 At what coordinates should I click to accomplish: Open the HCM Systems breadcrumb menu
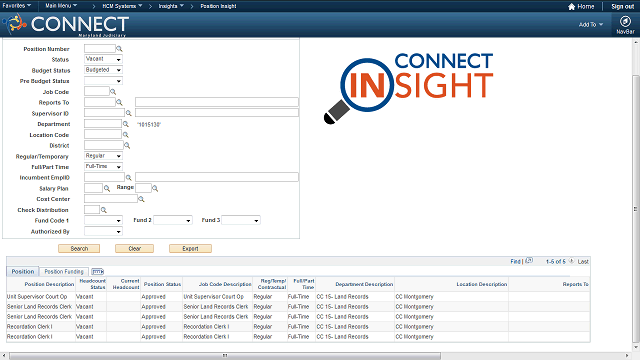pos(122,6)
